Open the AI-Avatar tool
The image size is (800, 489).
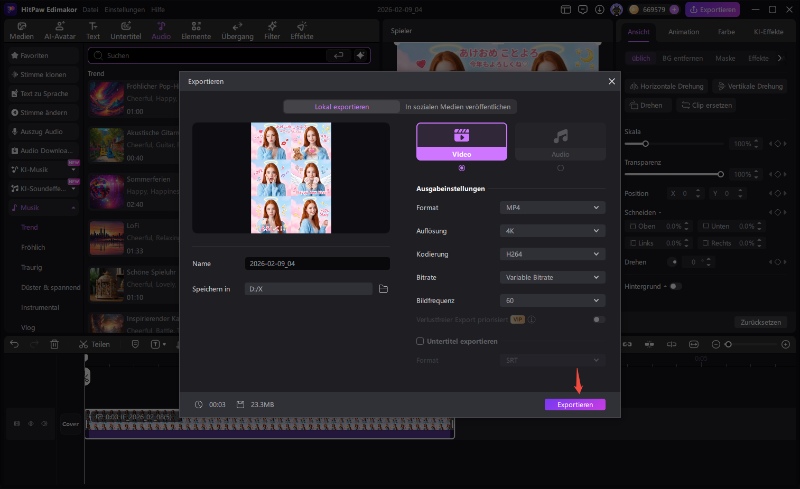[x=60, y=31]
